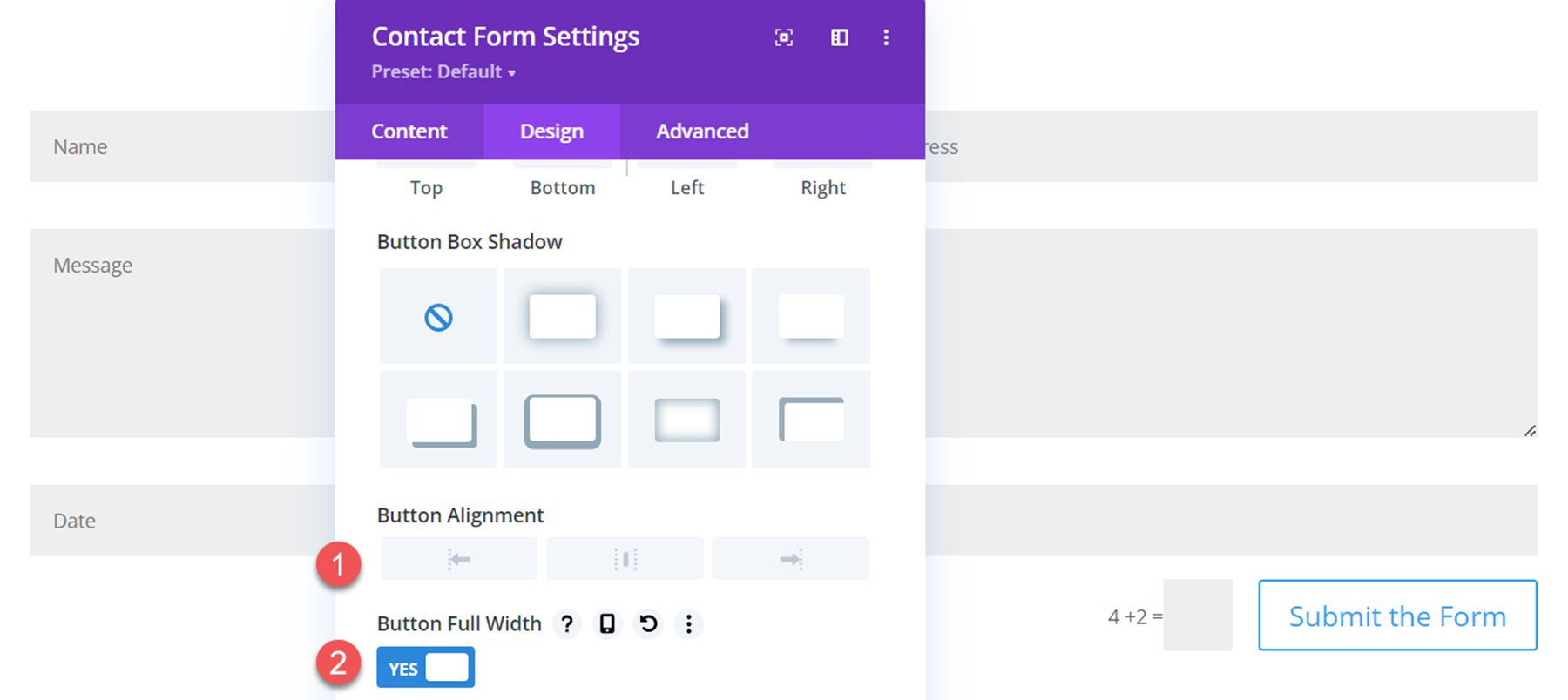Viewport: 1568px width, 700px height.
Task: Open the Advanced tab
Action: point(702,131)
